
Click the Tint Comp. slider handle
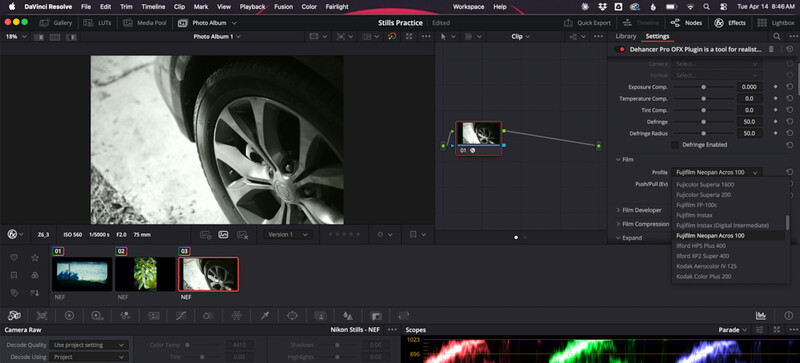point(704,110)
